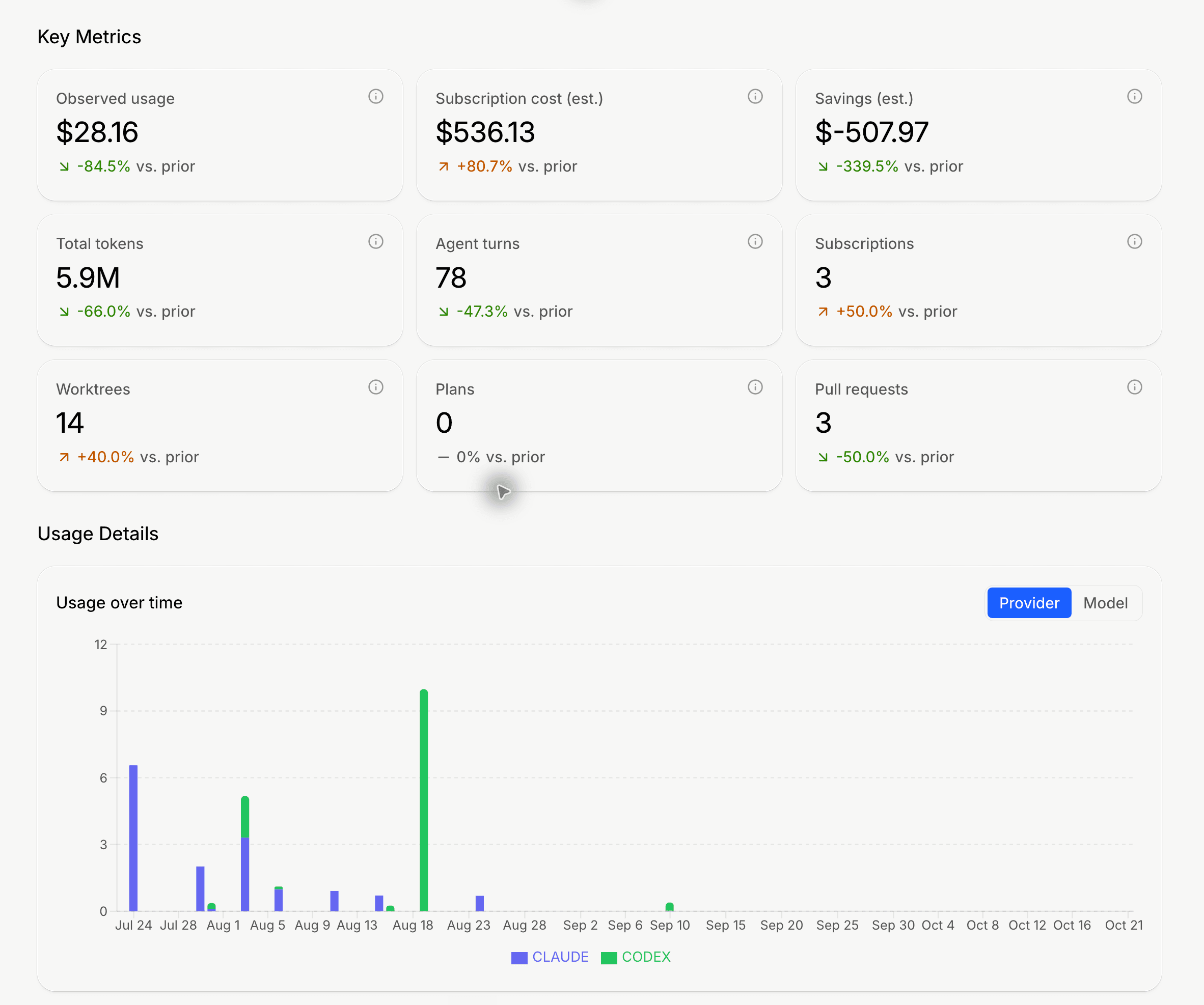
Task: Open info icon on Agent turns card
Action: [755, 242]
